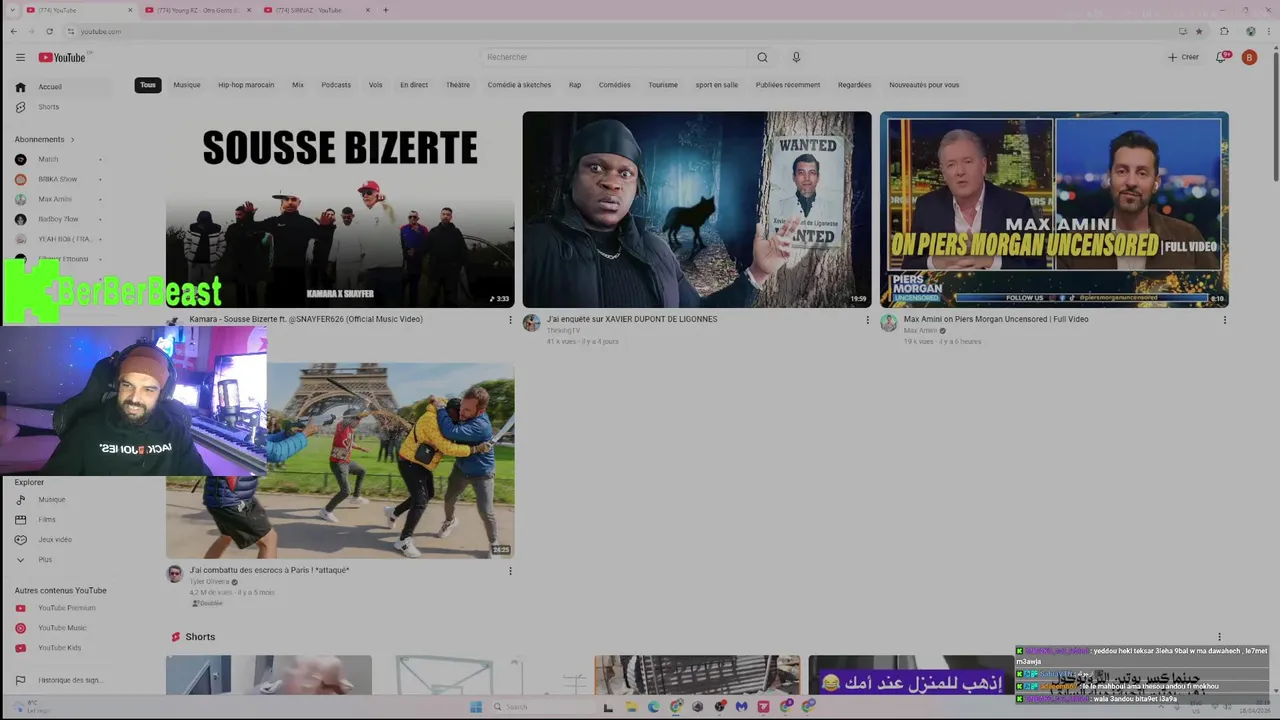Open the YouTube hamburger guide menu
This screenshot has height=720, width=1280.
[20, 57]
